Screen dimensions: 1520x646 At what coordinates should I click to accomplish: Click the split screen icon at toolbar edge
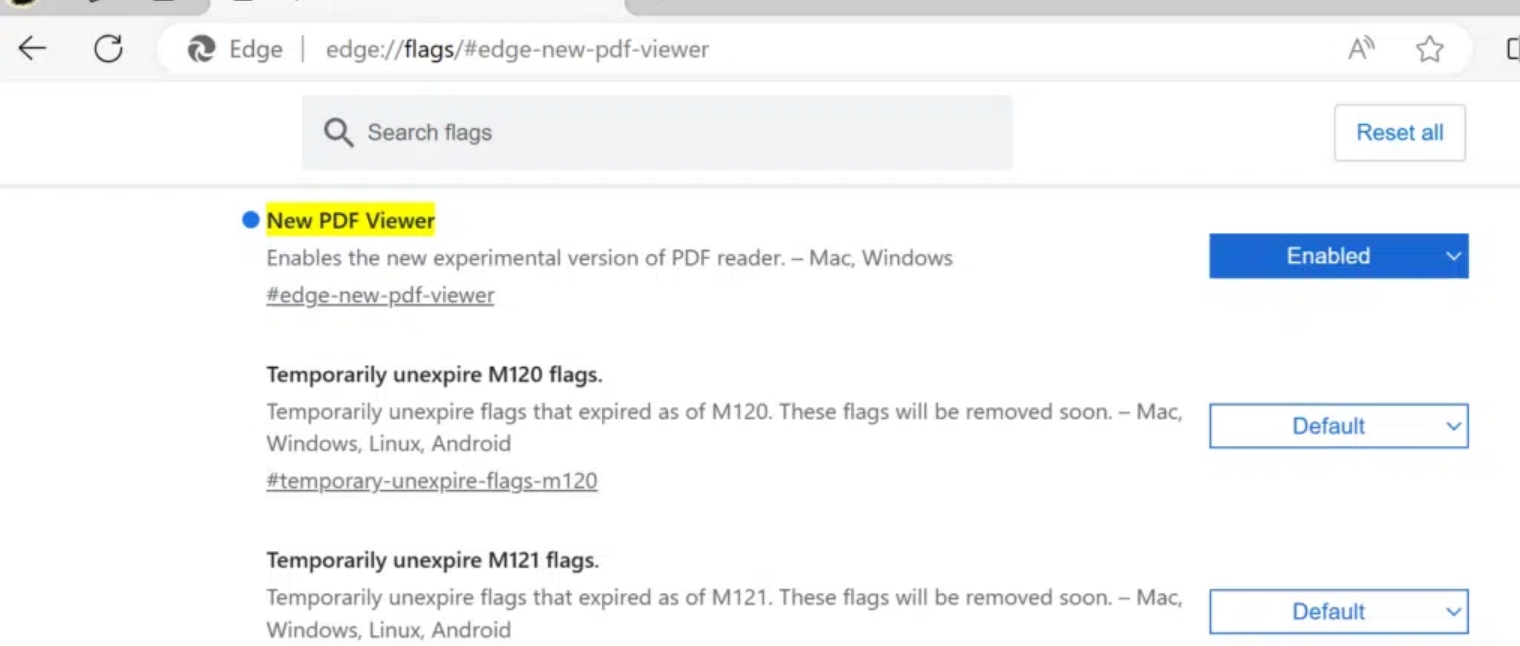[x=1512, y=48]
